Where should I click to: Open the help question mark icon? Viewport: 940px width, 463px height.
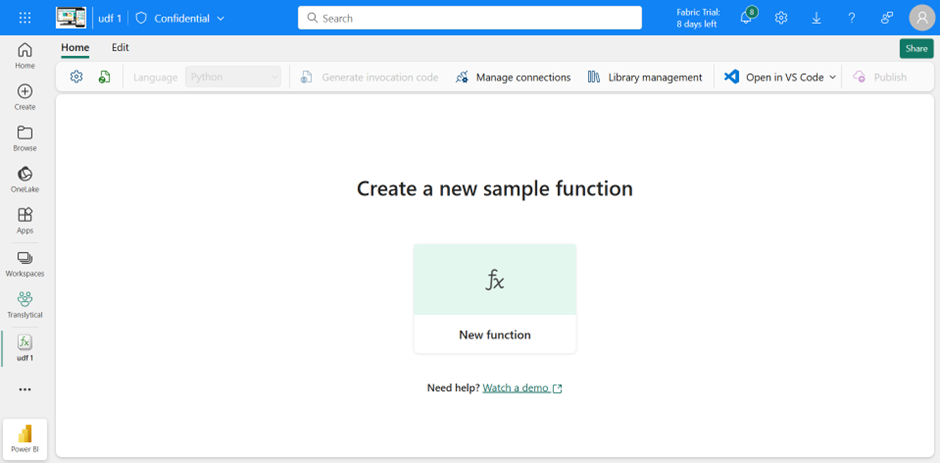pyautogui.click(x=851, y=18)
